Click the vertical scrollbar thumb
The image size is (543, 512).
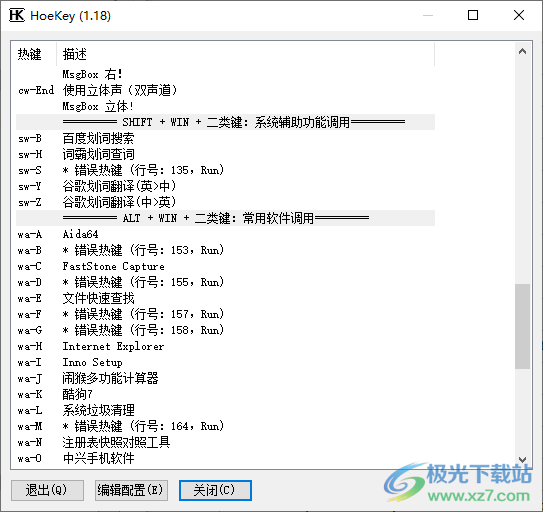point(522,326)
